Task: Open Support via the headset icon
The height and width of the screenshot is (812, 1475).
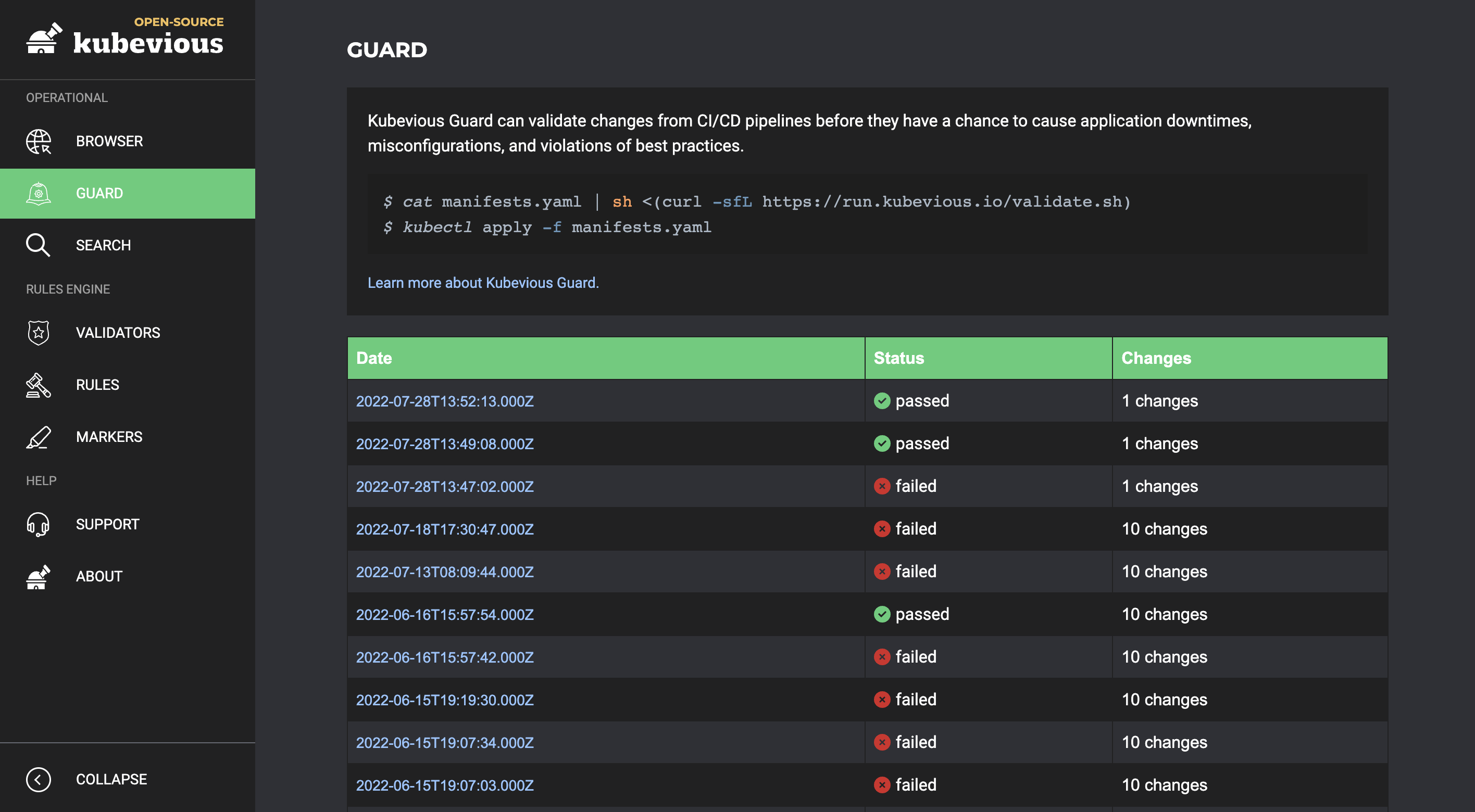Action: point(39,524)
